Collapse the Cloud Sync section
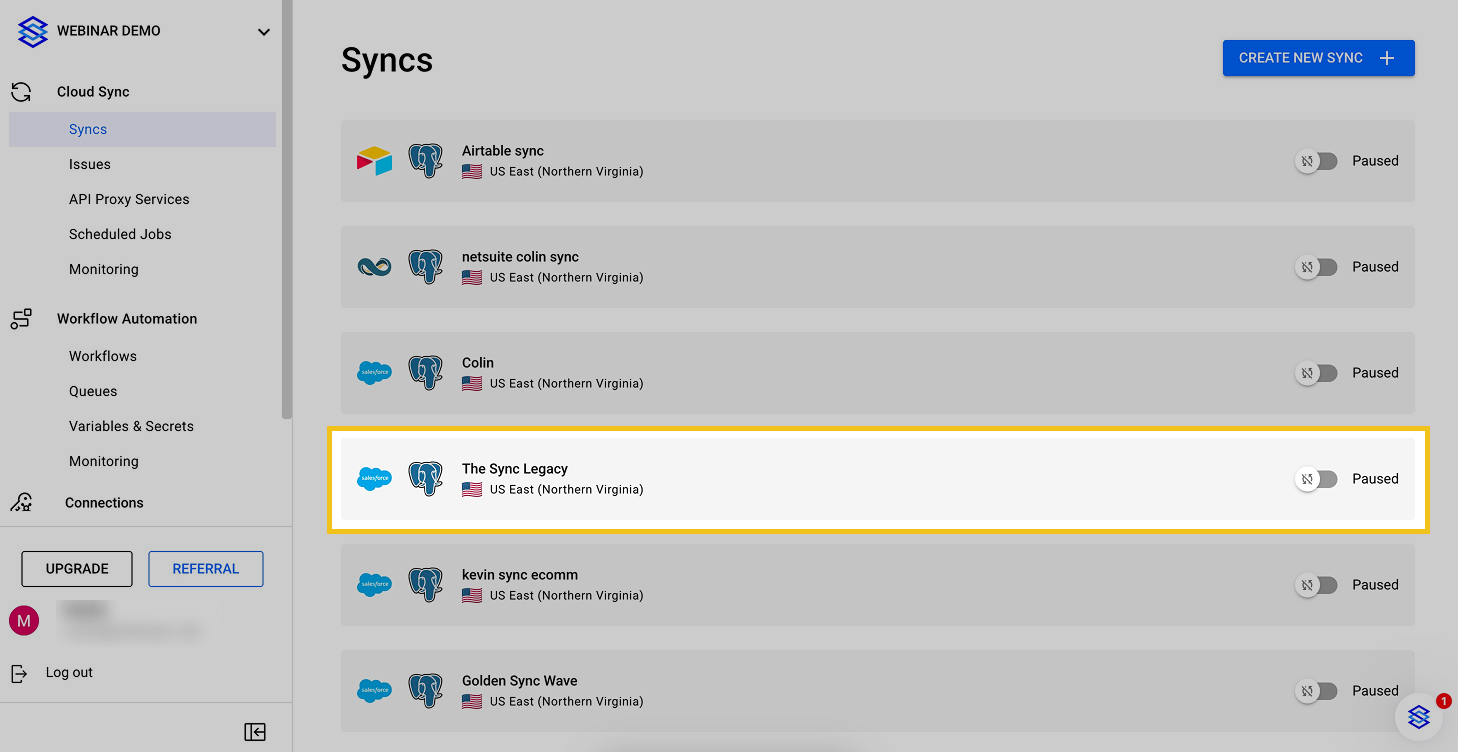 93,92
